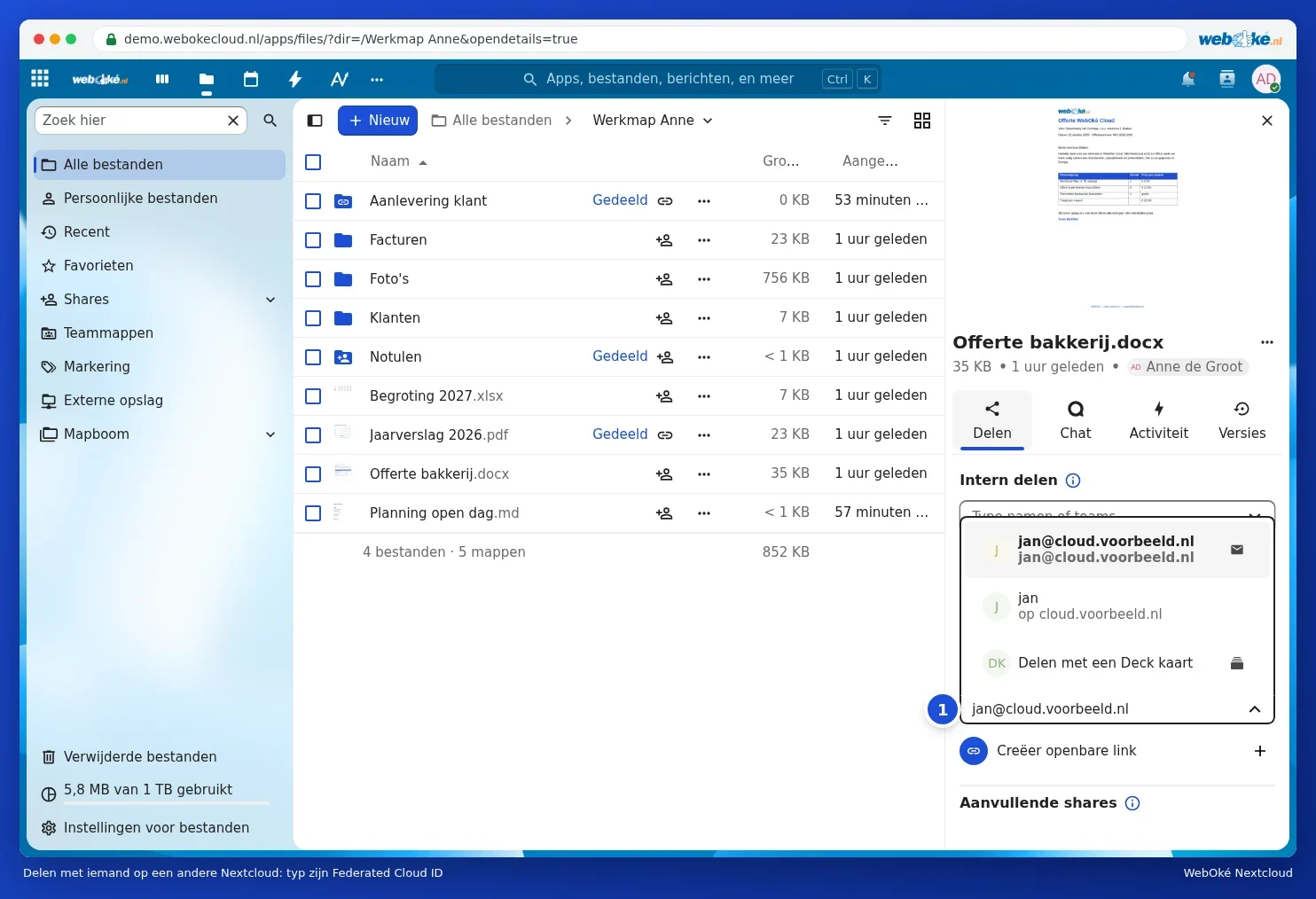The width and height of the screenshot is (1316, 899).
Task: Open the Contacts menu icon
Action: click(1227, 79)
